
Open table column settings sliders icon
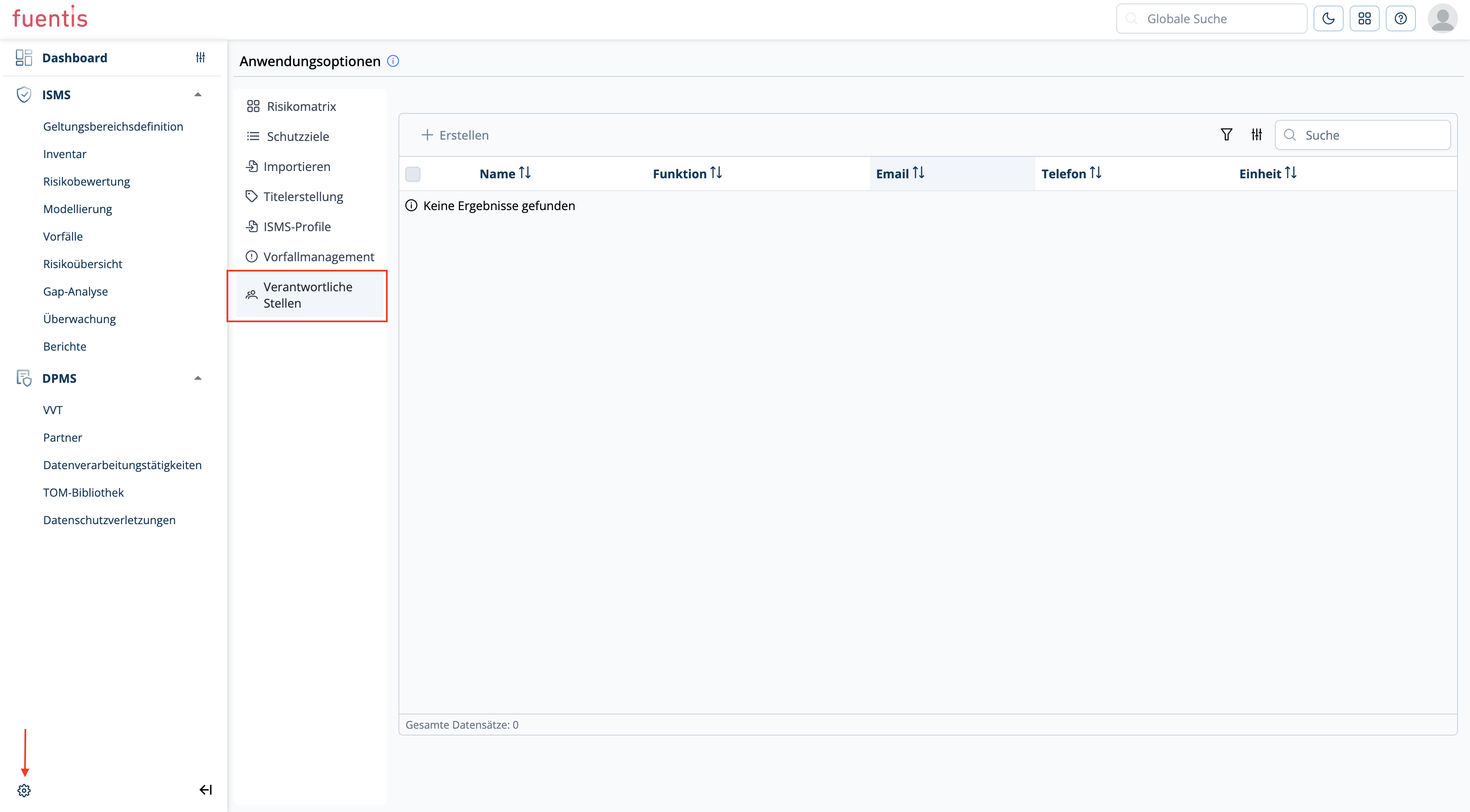pos(1256,134)
